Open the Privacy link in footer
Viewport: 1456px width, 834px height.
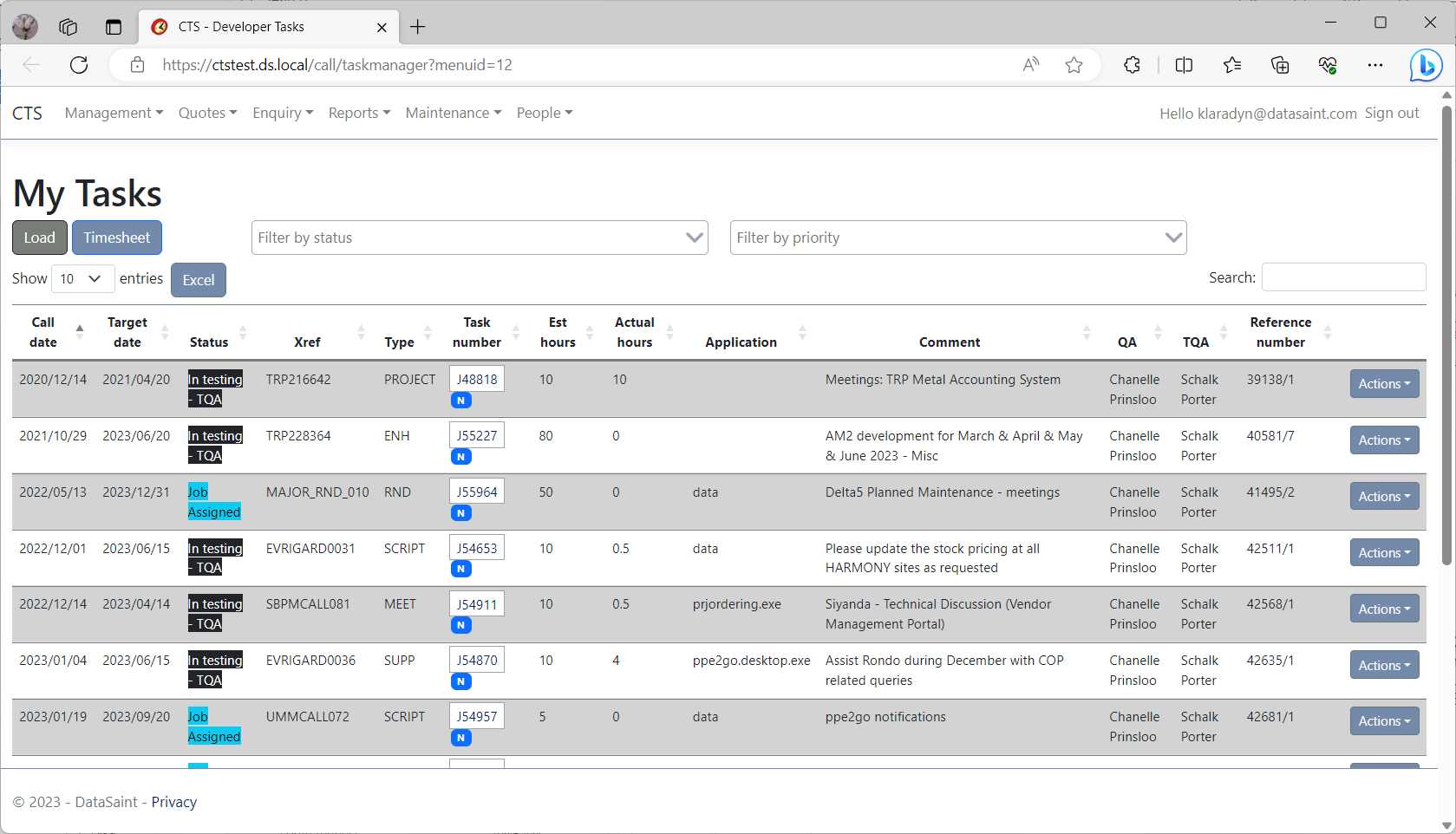click(x=174, y=802)
